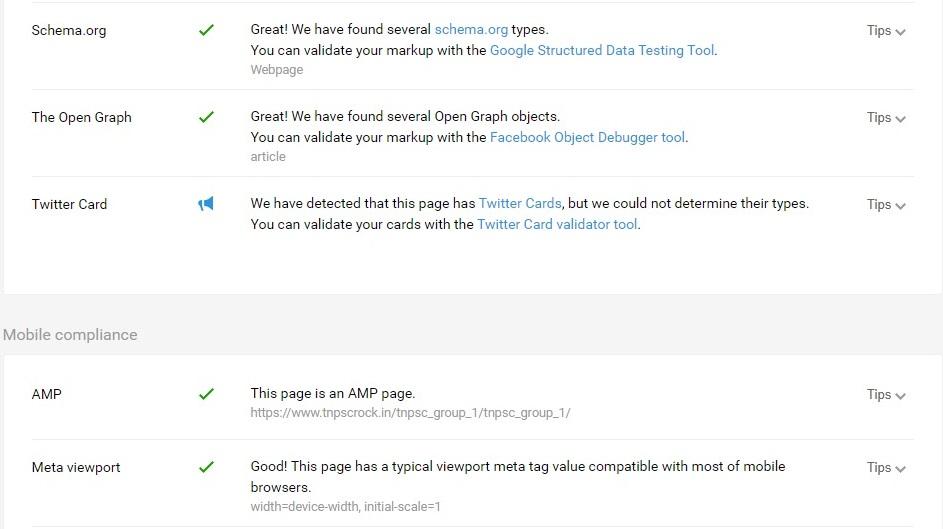Expand Tips for the Meta viewport row
Image resolution: width=943 pixels, height=529 pixels.
(x=886, y=468)
